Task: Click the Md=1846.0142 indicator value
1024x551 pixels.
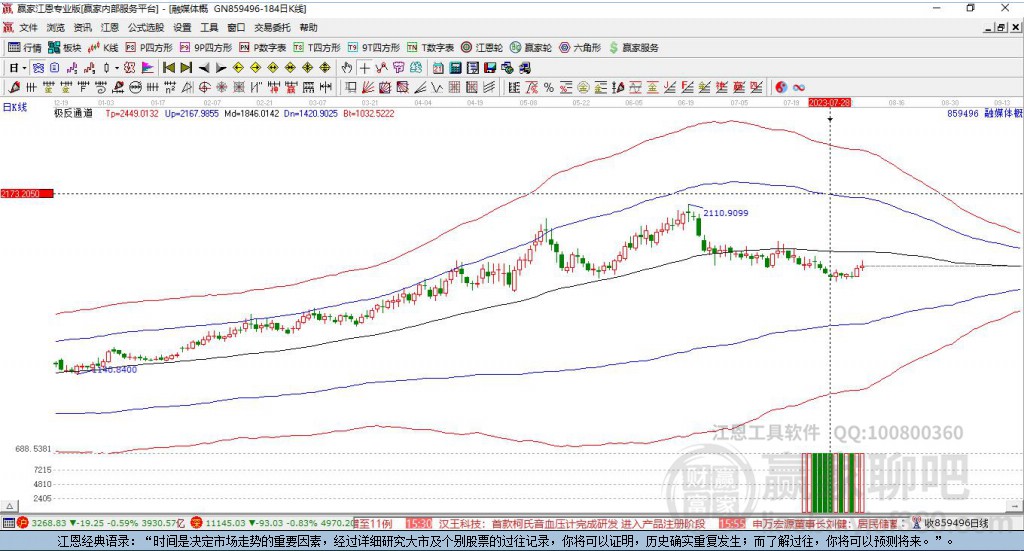Action: coord(251,113)
